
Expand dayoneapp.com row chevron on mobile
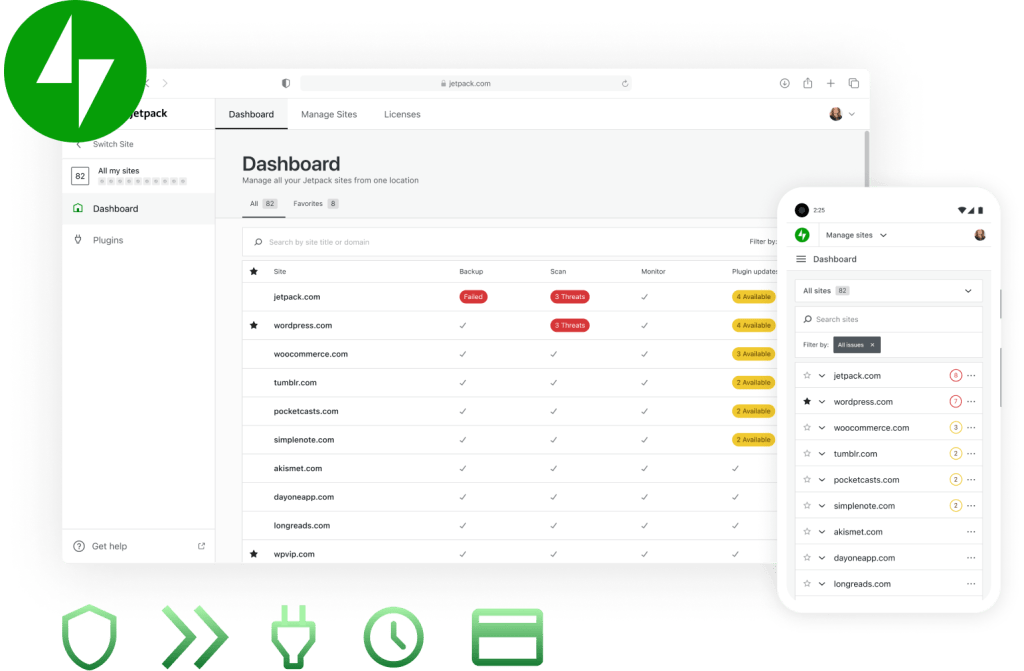(822, 558)
